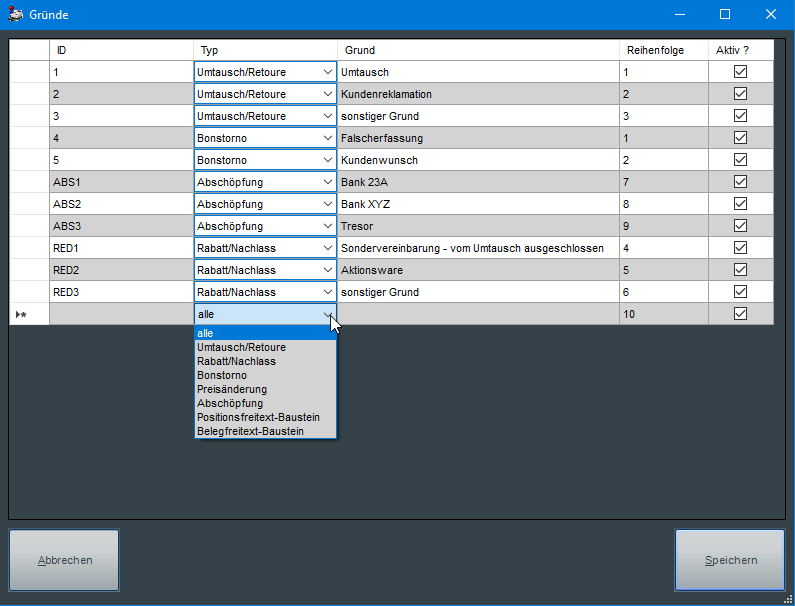Choose Positionsfreitext-Baustein from the list
Image resolution: width=795 pixels, height=606 pixels.
point(258,417)
